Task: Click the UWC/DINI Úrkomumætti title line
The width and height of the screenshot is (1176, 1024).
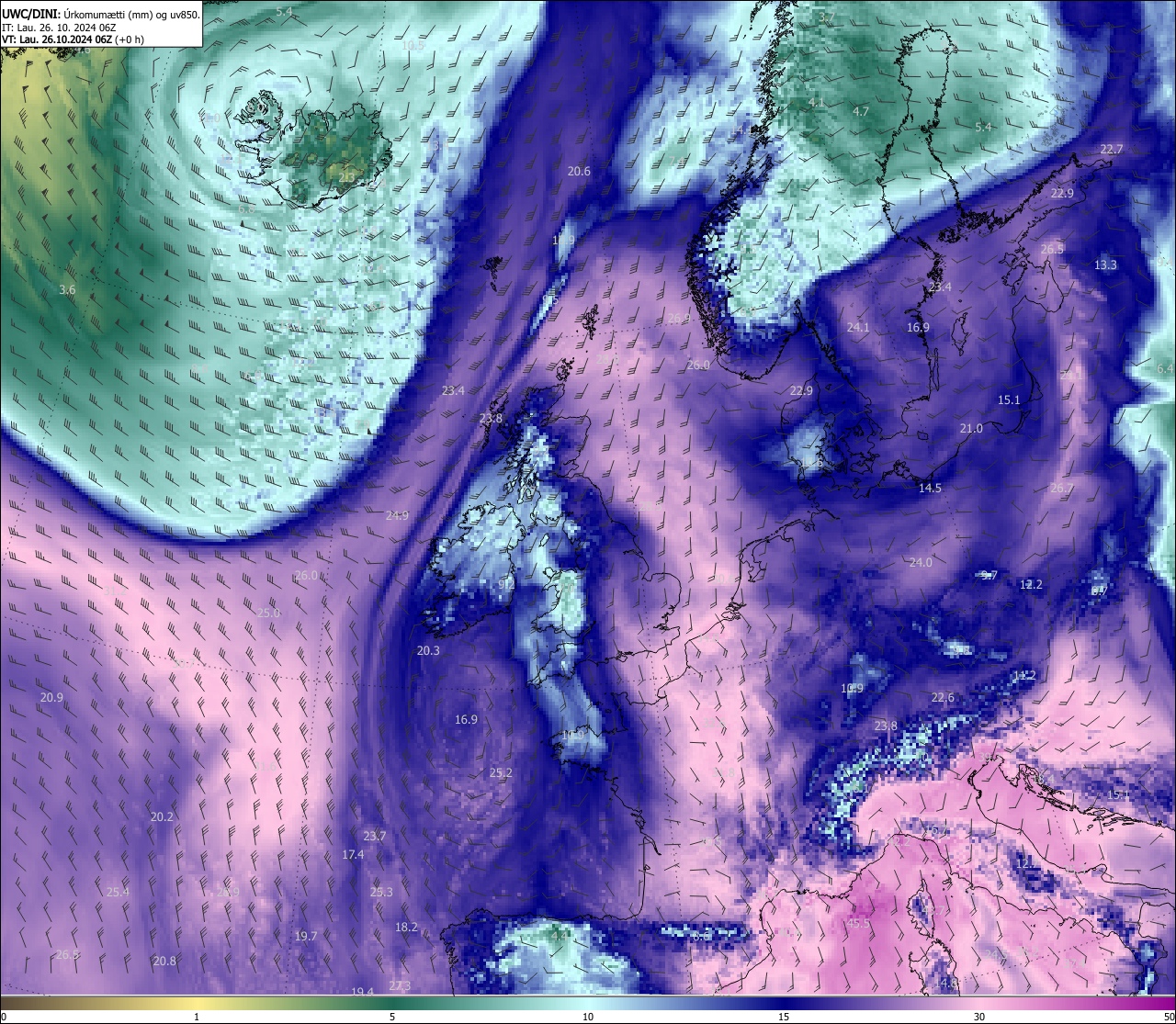Action: 101,14
